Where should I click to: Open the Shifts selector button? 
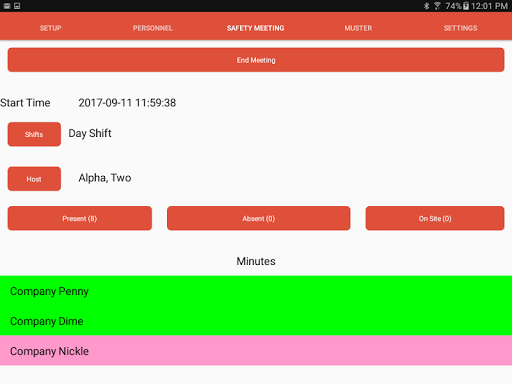click(34, 134)
